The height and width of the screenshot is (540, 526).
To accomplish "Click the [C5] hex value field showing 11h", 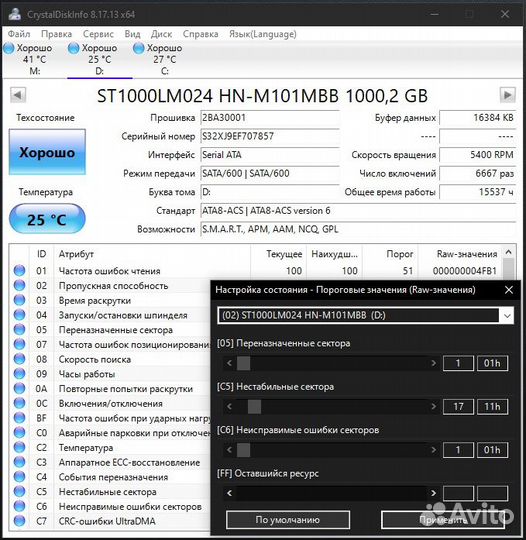I will pyautogui.click(x=492, y=406).
